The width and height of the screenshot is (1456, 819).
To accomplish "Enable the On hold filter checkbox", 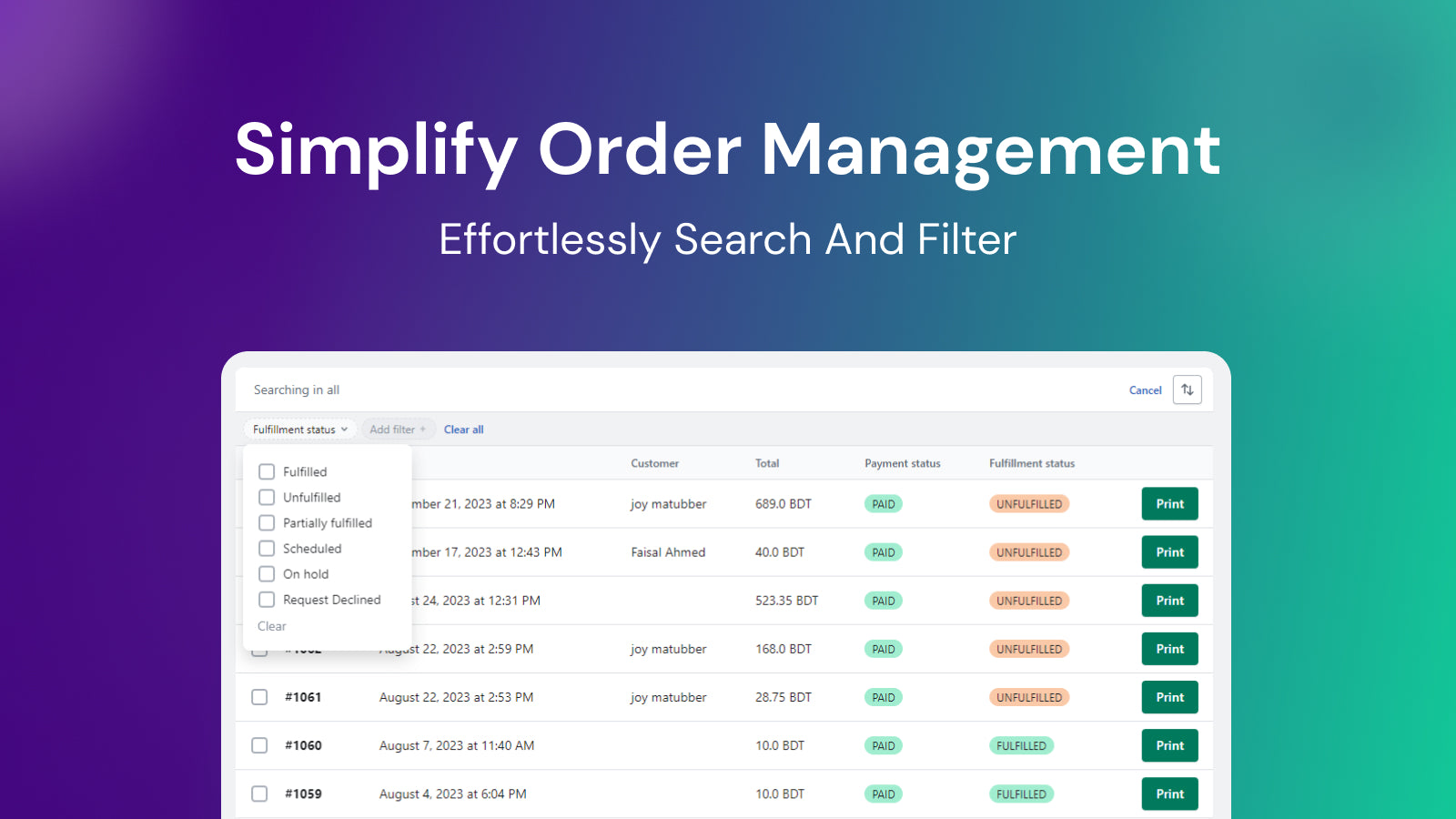I will (x=267, y=573).
